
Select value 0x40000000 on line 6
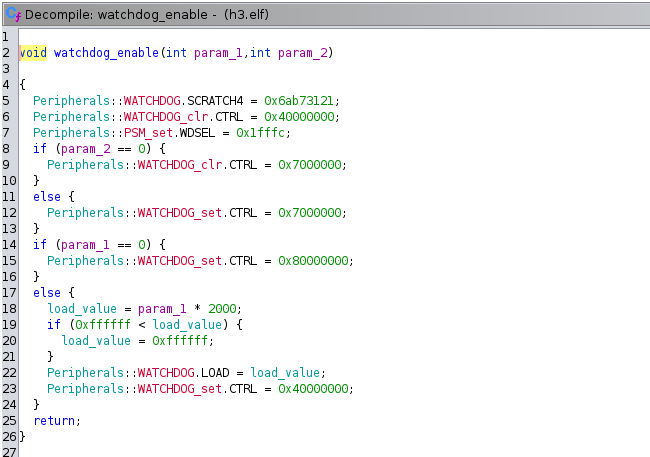[299, 117]
